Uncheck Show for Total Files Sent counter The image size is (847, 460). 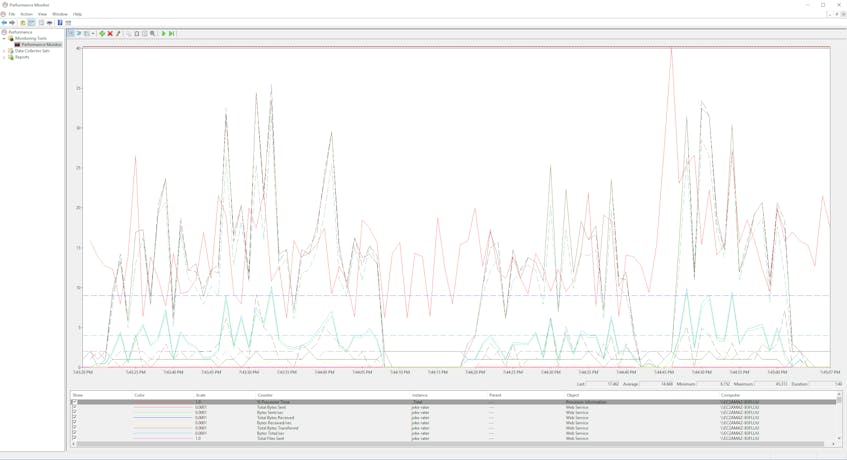click(x=75, y=438)
